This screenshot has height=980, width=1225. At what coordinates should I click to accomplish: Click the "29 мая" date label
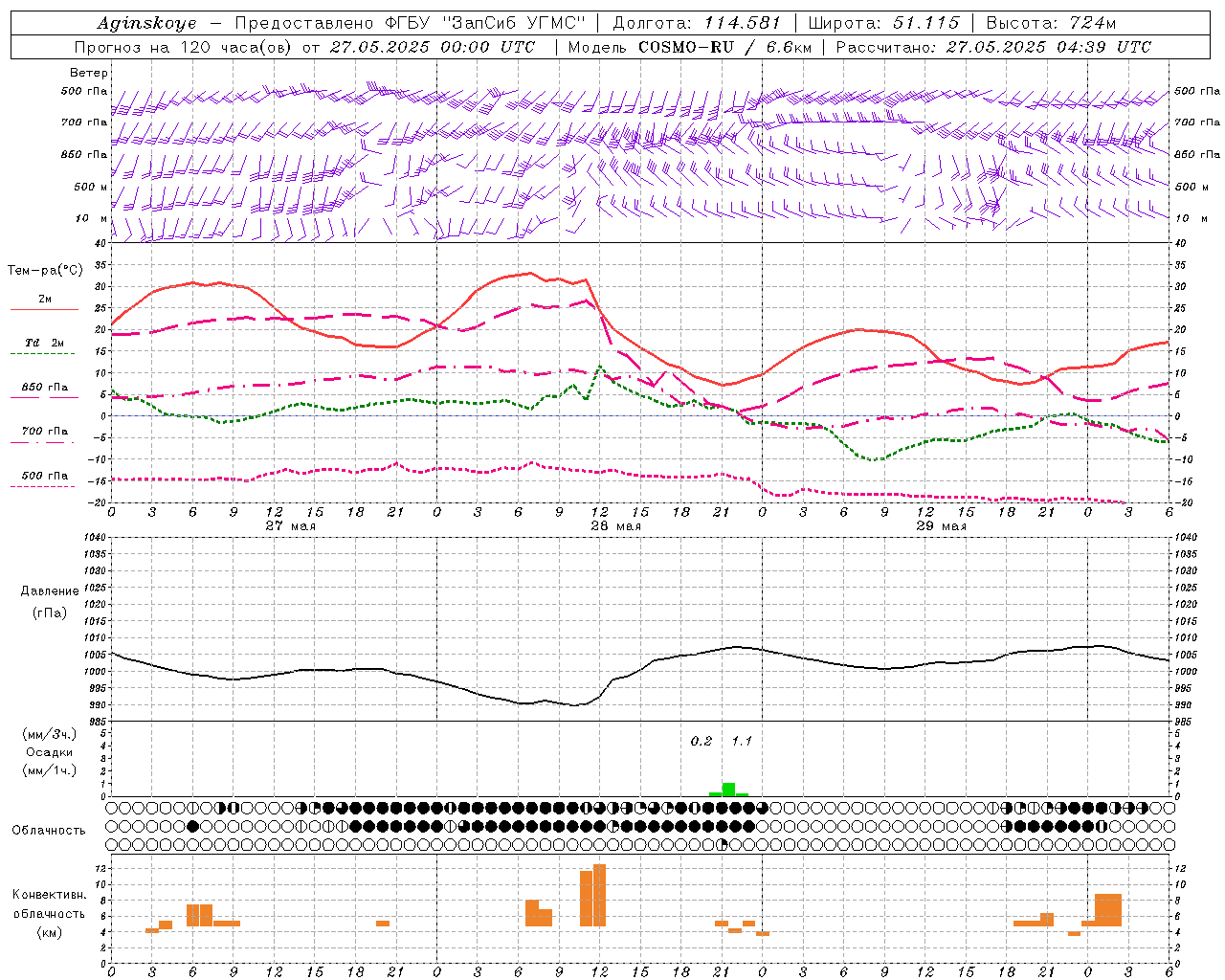942,526
